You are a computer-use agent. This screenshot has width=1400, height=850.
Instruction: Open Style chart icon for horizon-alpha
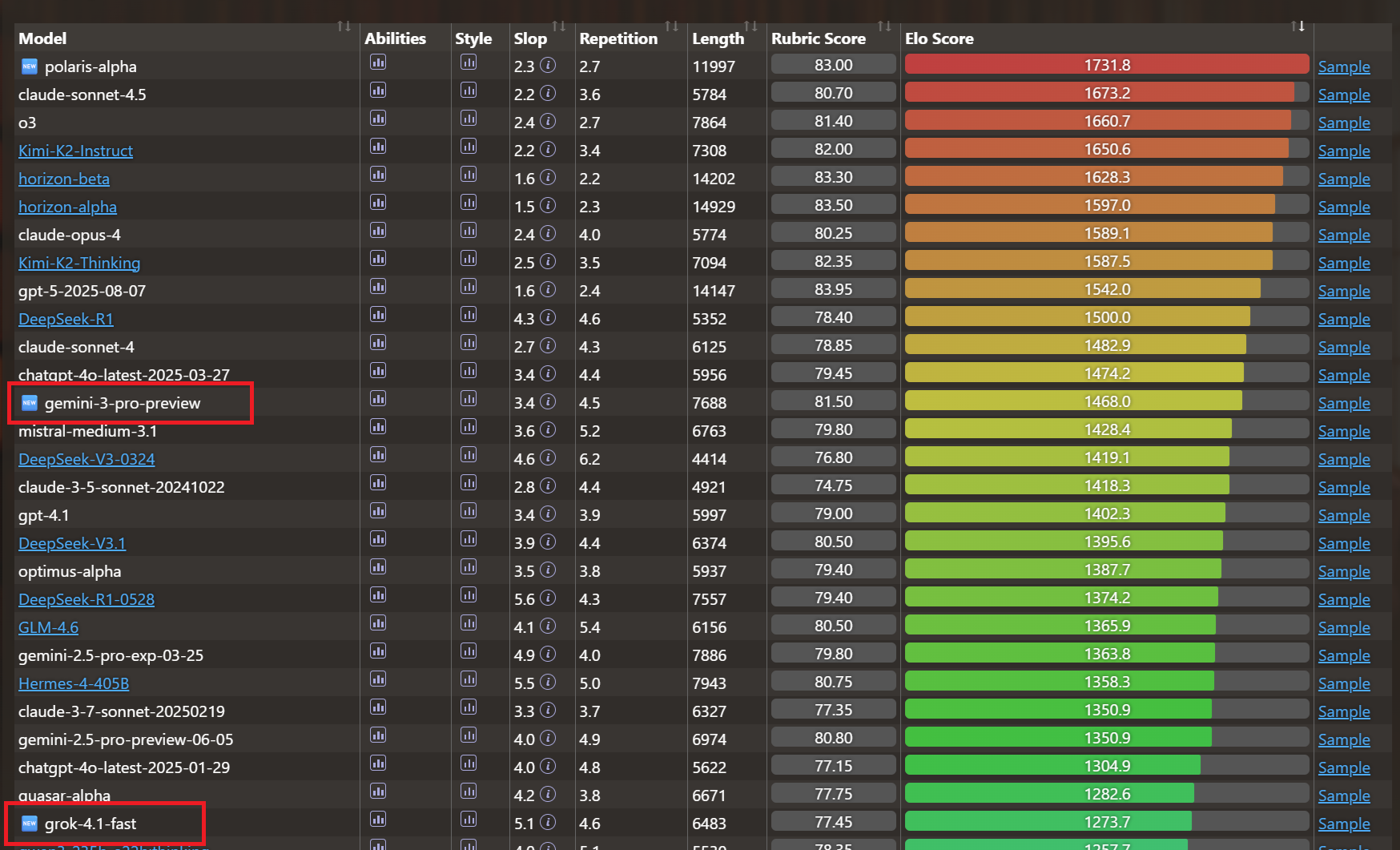click(469, 203)
